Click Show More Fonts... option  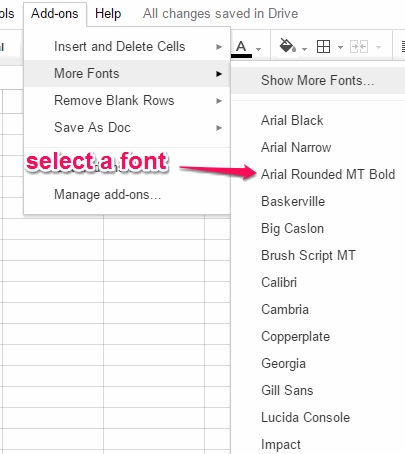coord(318,80)
